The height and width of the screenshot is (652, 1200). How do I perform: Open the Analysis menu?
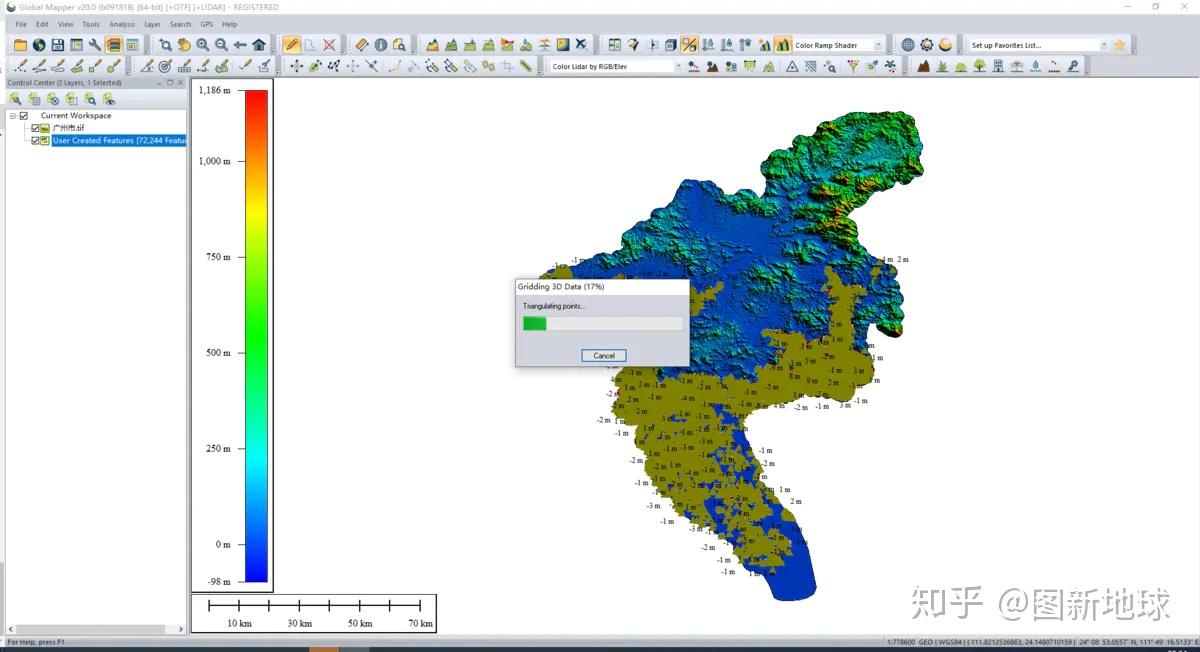[x=122, y=24]
